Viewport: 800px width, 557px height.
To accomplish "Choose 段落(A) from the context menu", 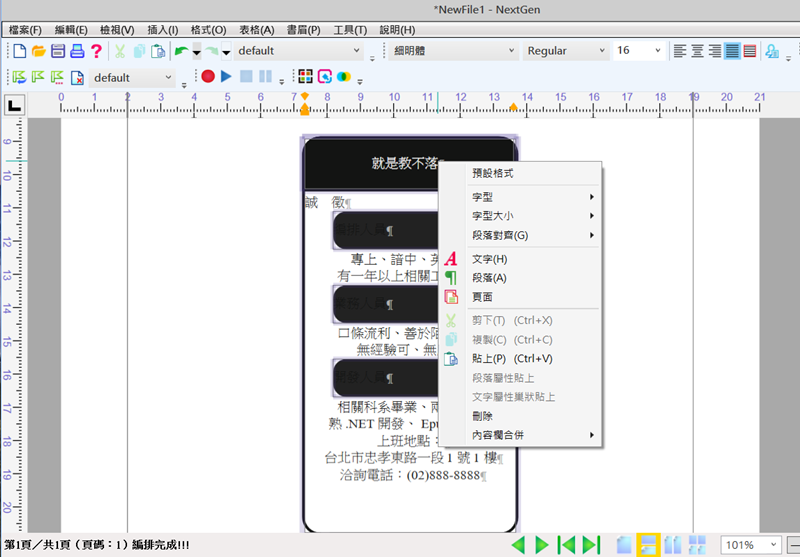I will pyautogui.click(x=489, y=278).
